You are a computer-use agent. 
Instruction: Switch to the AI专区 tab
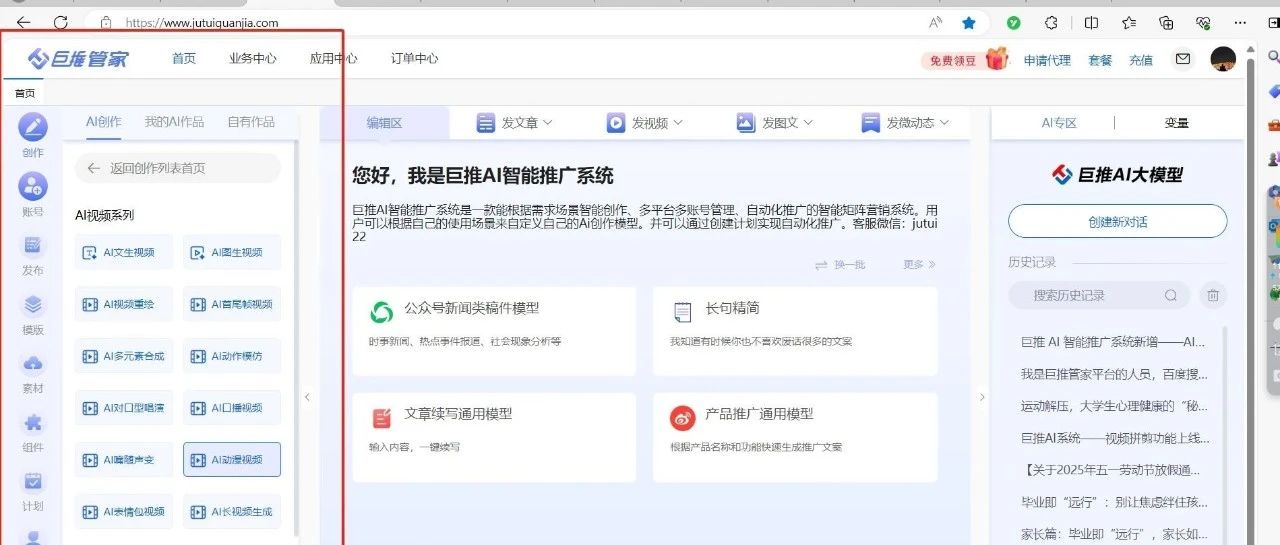point(1059,123)
